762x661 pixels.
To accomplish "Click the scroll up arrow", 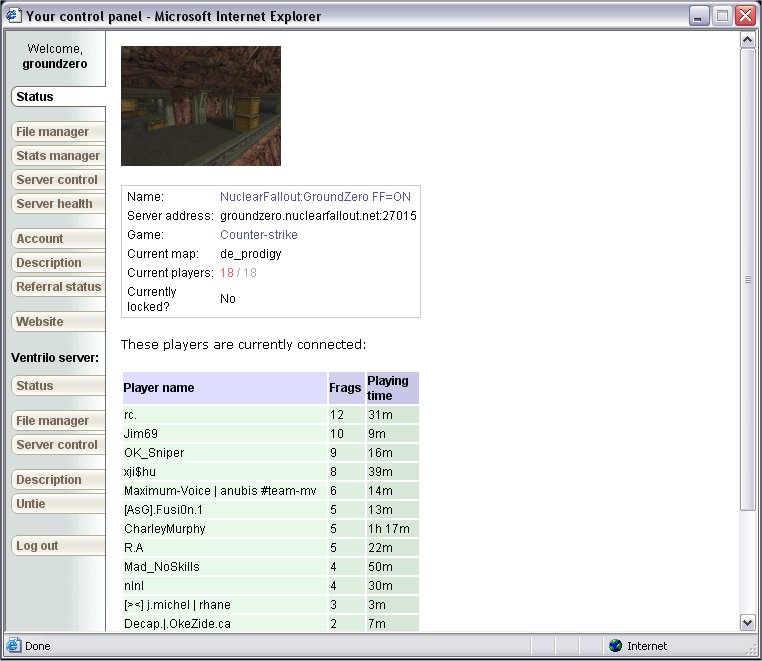I will (x=747, y=40).
